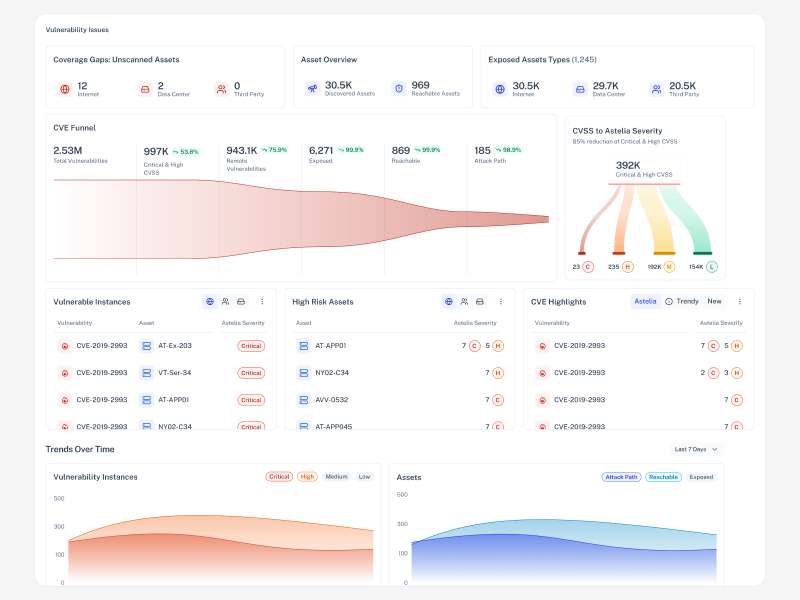Click the Data Center icon in Coverage Gaps
The width and height of the screenshot is (800, 600).
pyautogui.click(x=144, y=89)
